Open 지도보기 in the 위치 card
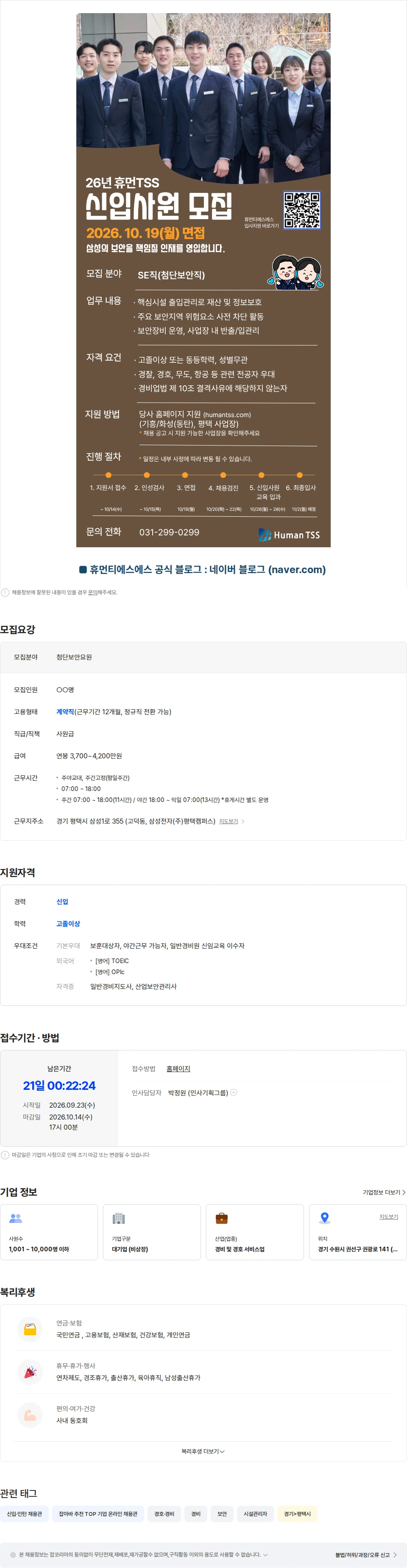The width and height of the screenshot is (407, 1568). 389,1217
